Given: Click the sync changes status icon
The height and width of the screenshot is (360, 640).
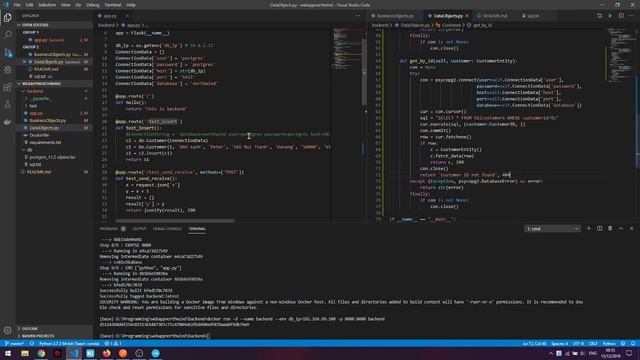Looking at the screenshot, I should (31, 344).
